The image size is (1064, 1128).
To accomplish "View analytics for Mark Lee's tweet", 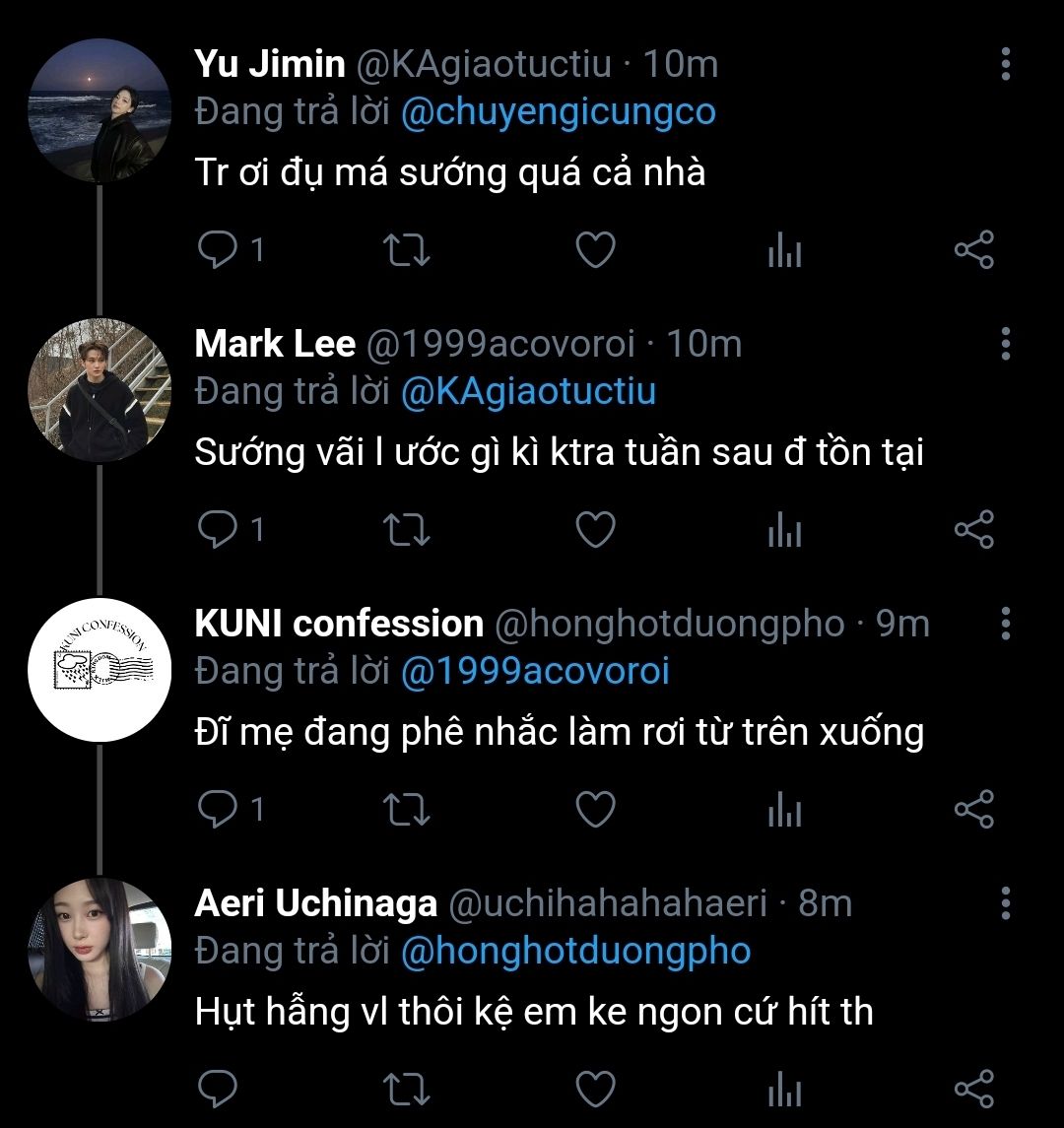I will (x=784, y=531).
